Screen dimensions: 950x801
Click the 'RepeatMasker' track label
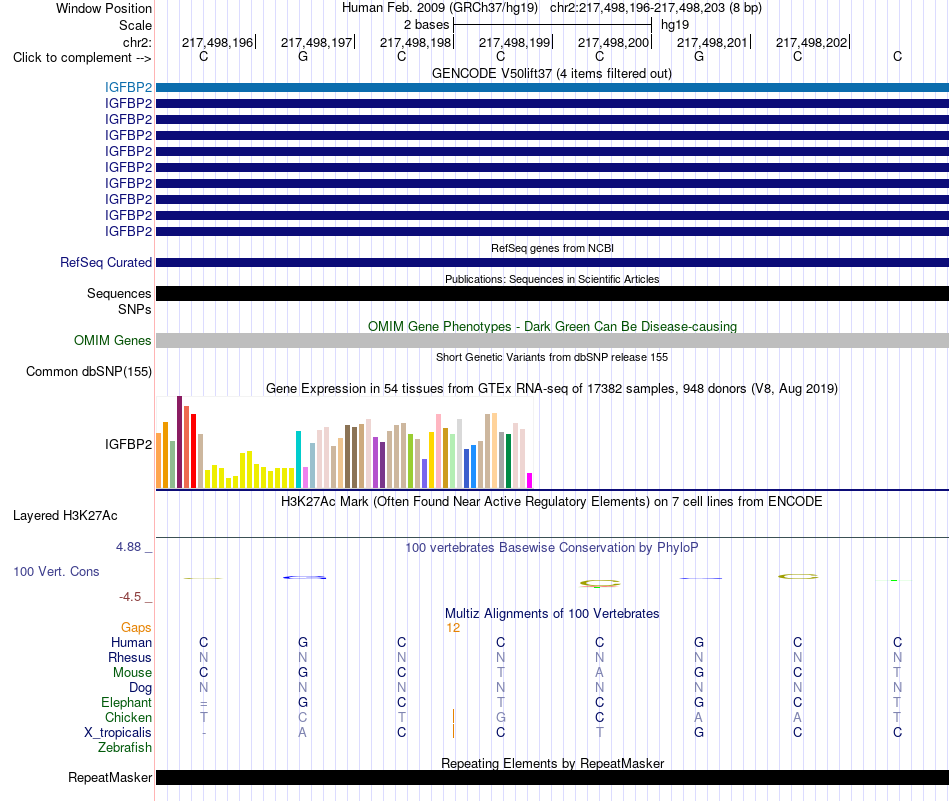pyautogui.click(x=110, y=777)
